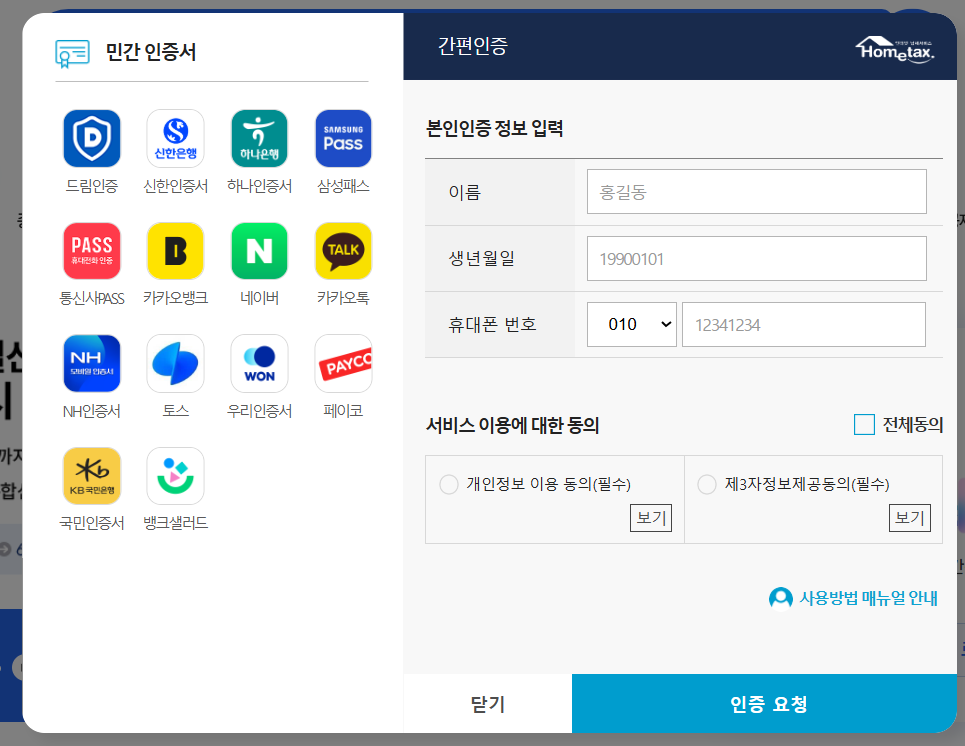Click the 인증 요청 button
Viewport: 965px width, 746px height.
[764, 704]
